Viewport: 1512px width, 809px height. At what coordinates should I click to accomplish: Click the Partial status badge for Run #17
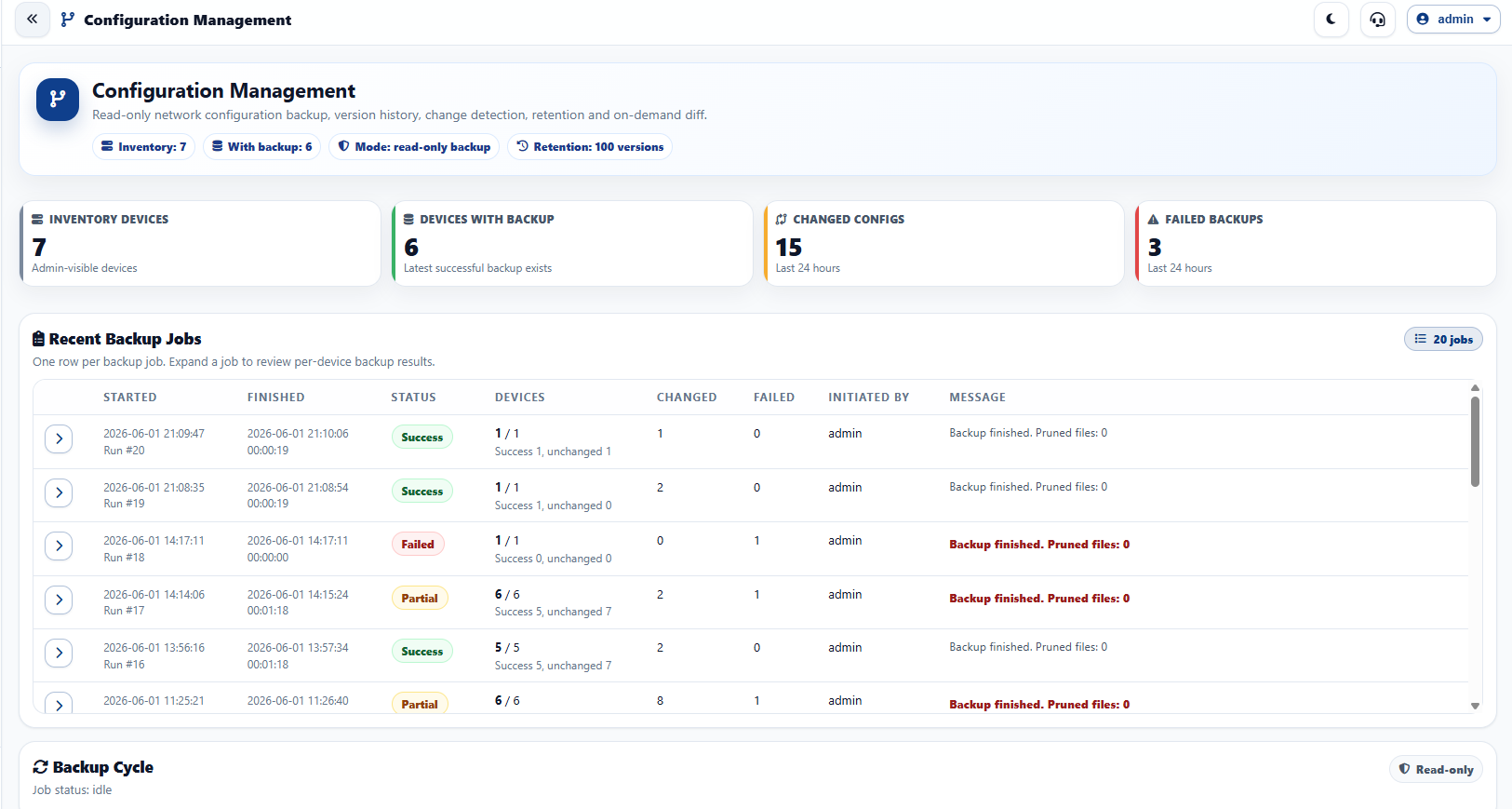pos(420,599)
